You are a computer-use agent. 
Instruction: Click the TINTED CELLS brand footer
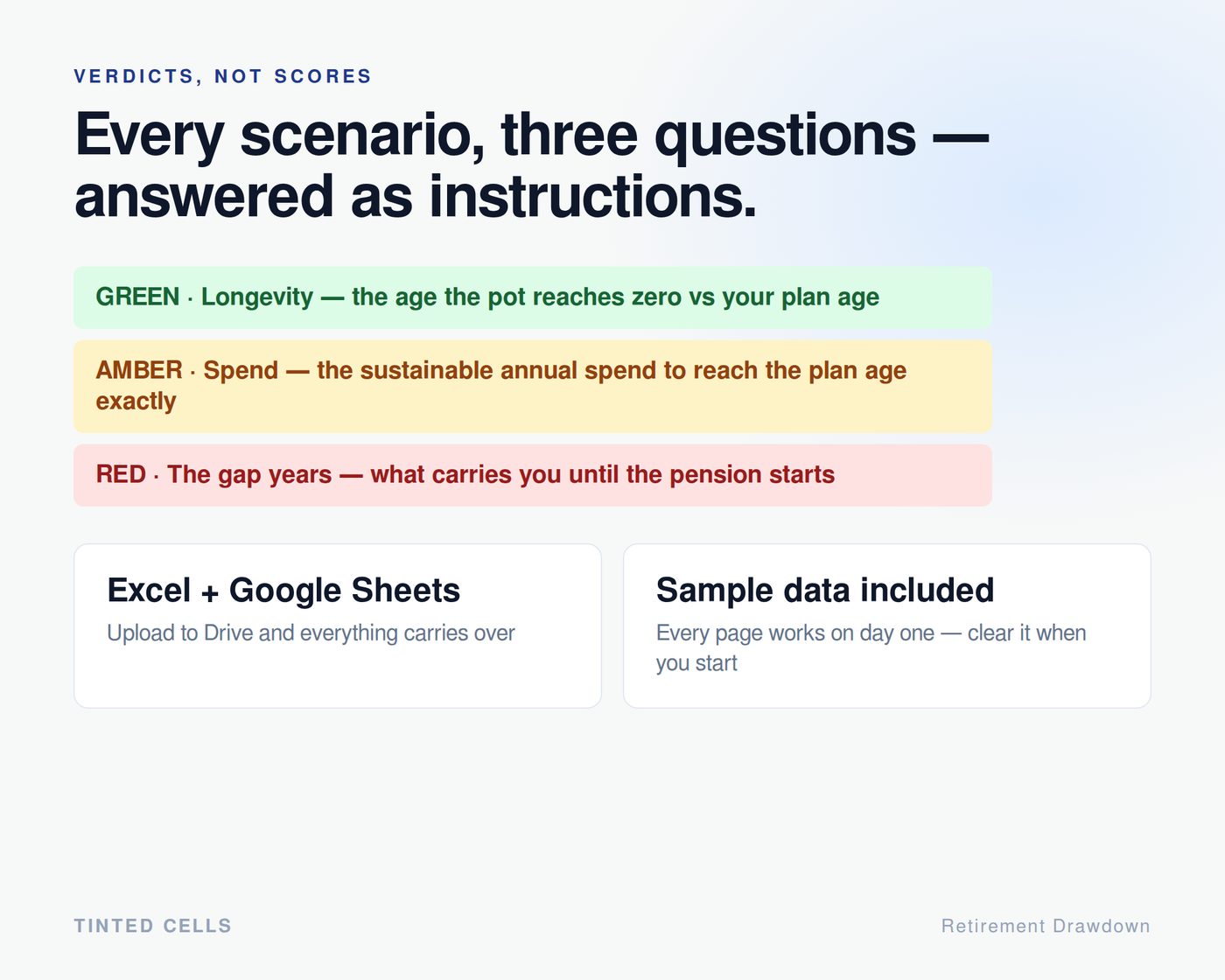pos(153,926)
